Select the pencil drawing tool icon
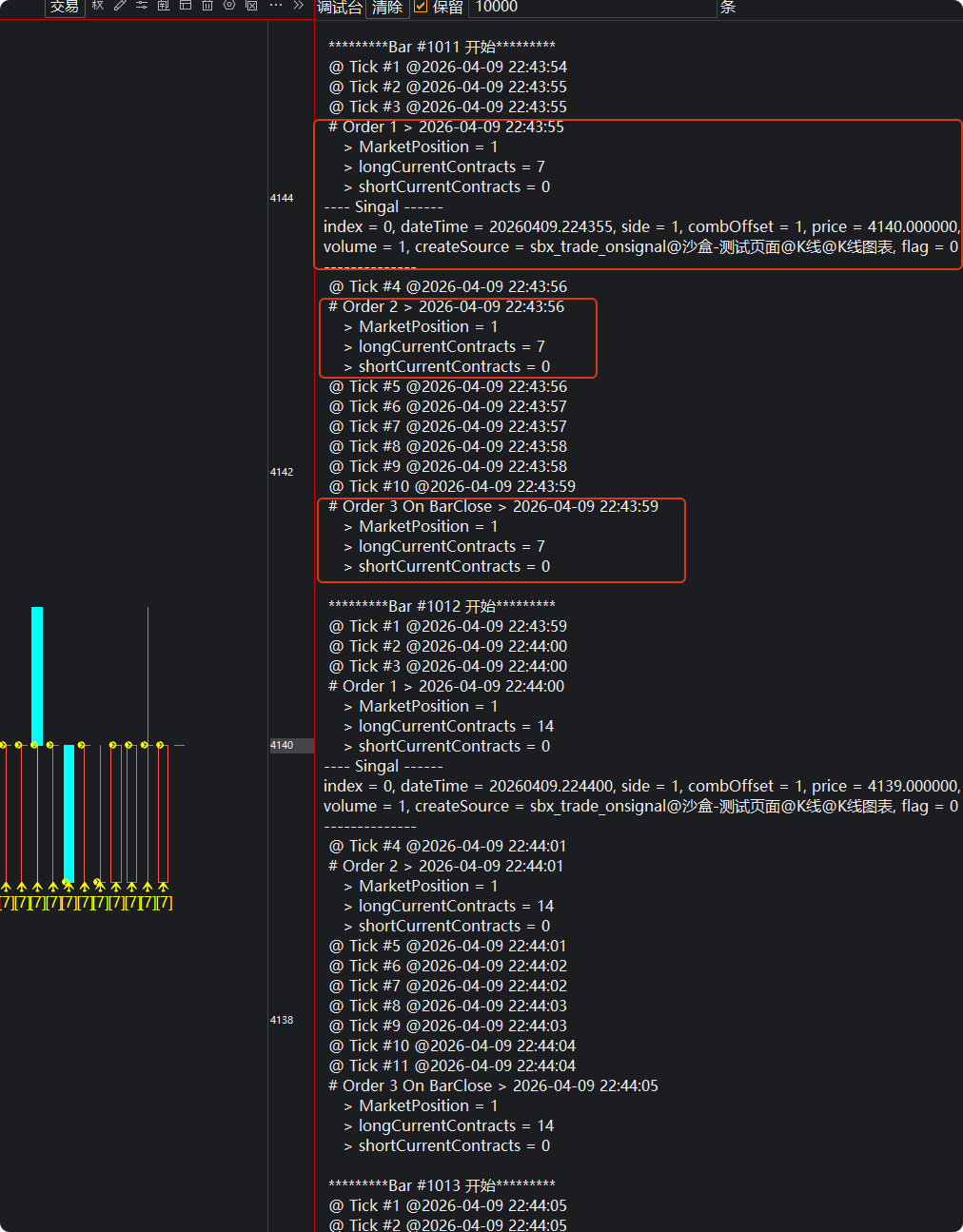The image size is (963, 1232). tap(120, 5)
